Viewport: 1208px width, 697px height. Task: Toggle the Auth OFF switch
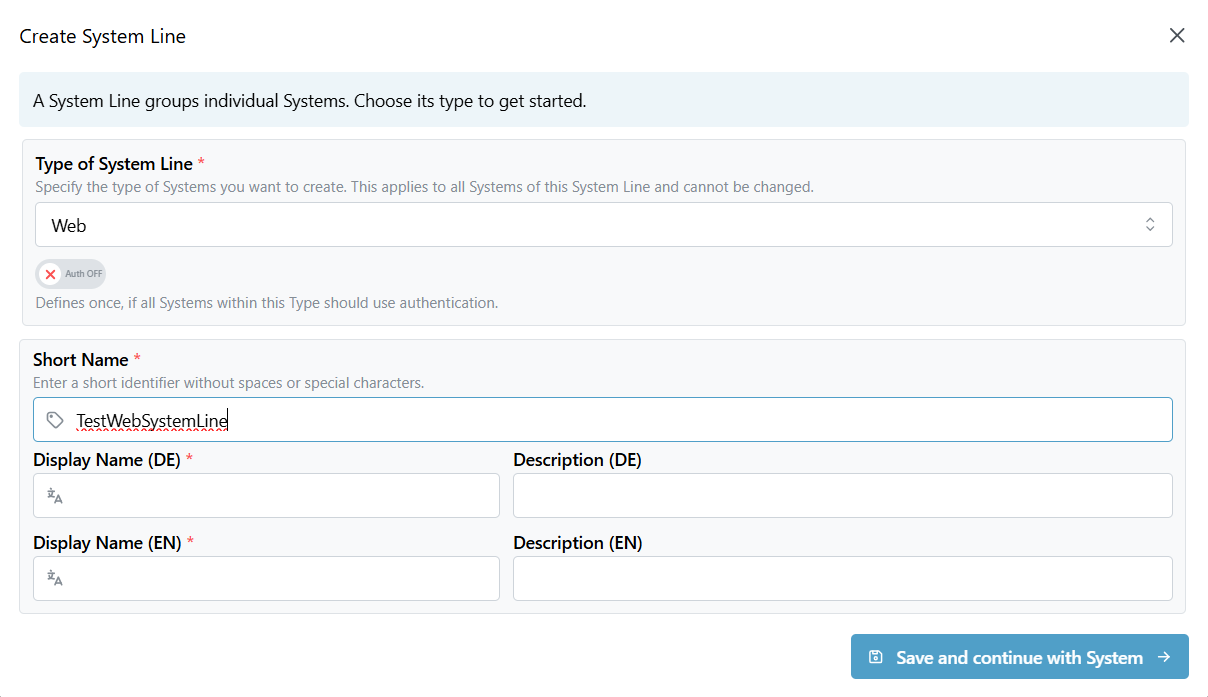(70, 274)
